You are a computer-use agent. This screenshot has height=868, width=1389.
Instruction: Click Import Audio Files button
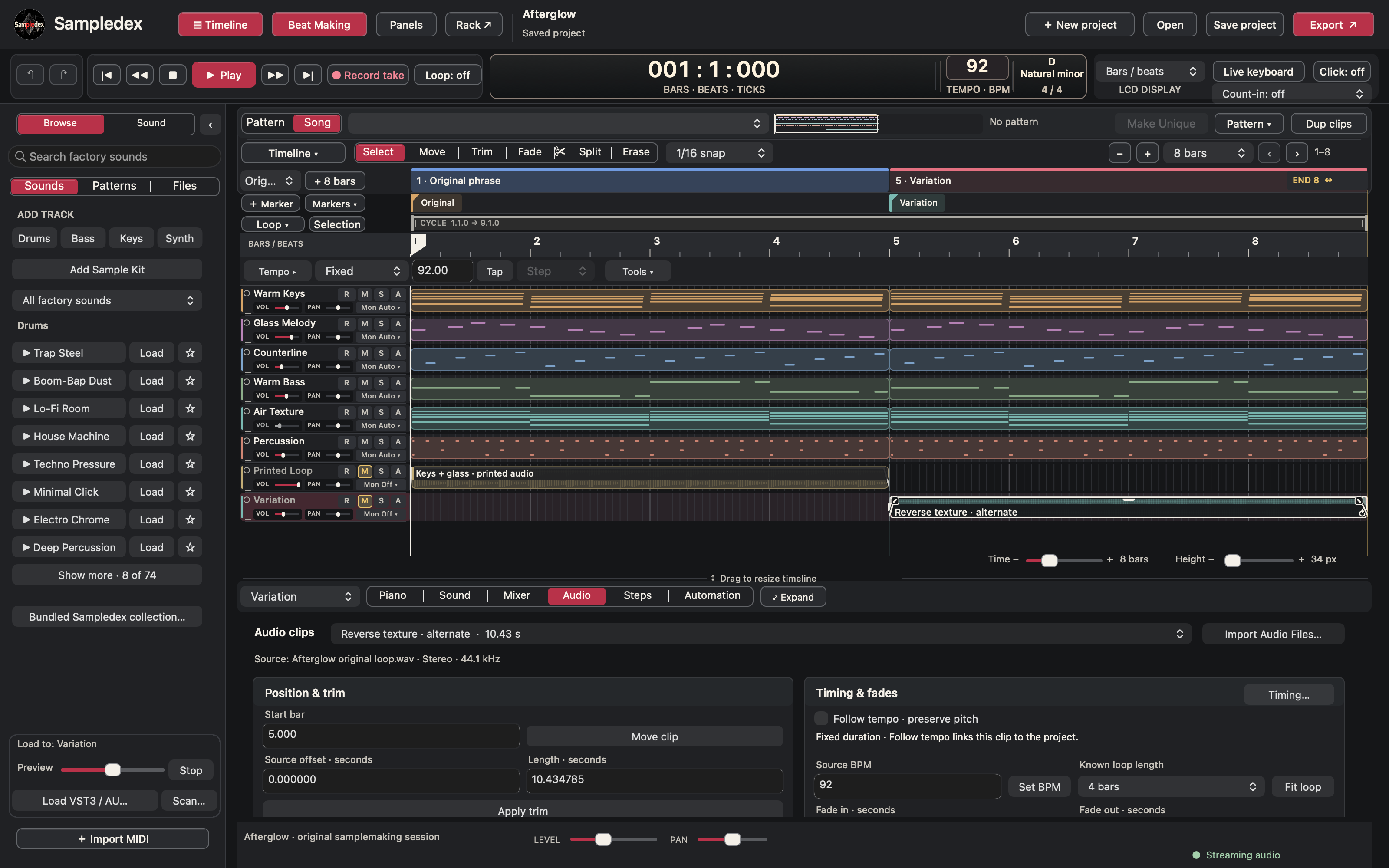point(1273,634)
